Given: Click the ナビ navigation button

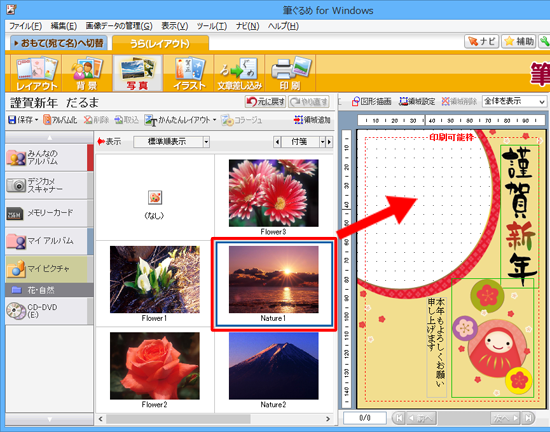Looking at the screenshot, I should (x=482, y=42).
